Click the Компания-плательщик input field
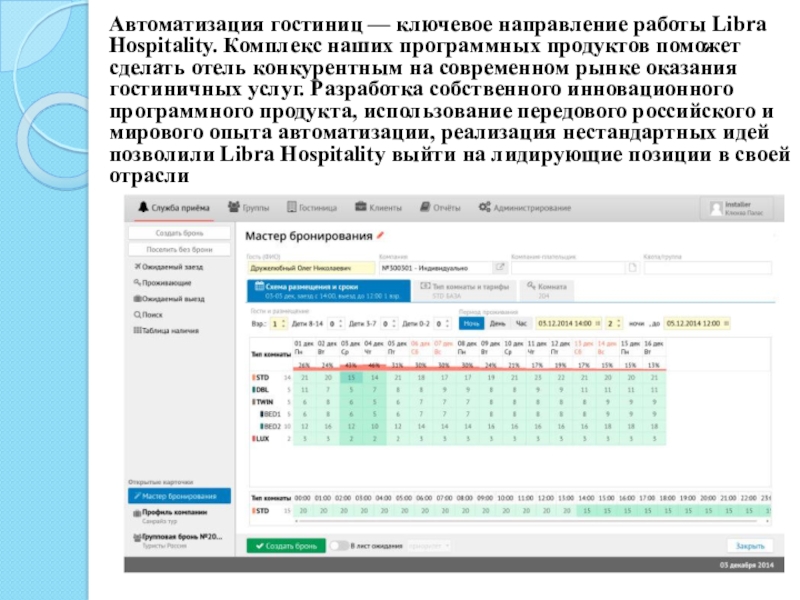 [568, 268]
